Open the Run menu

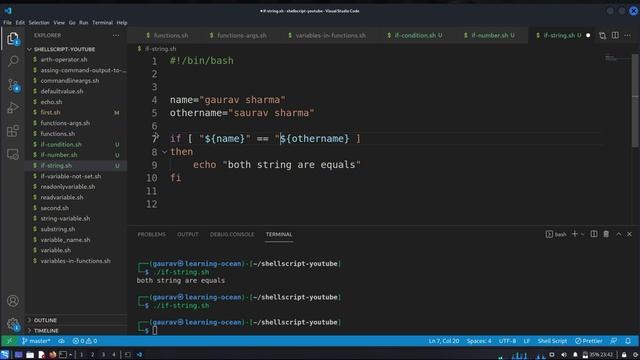point(83,23)
